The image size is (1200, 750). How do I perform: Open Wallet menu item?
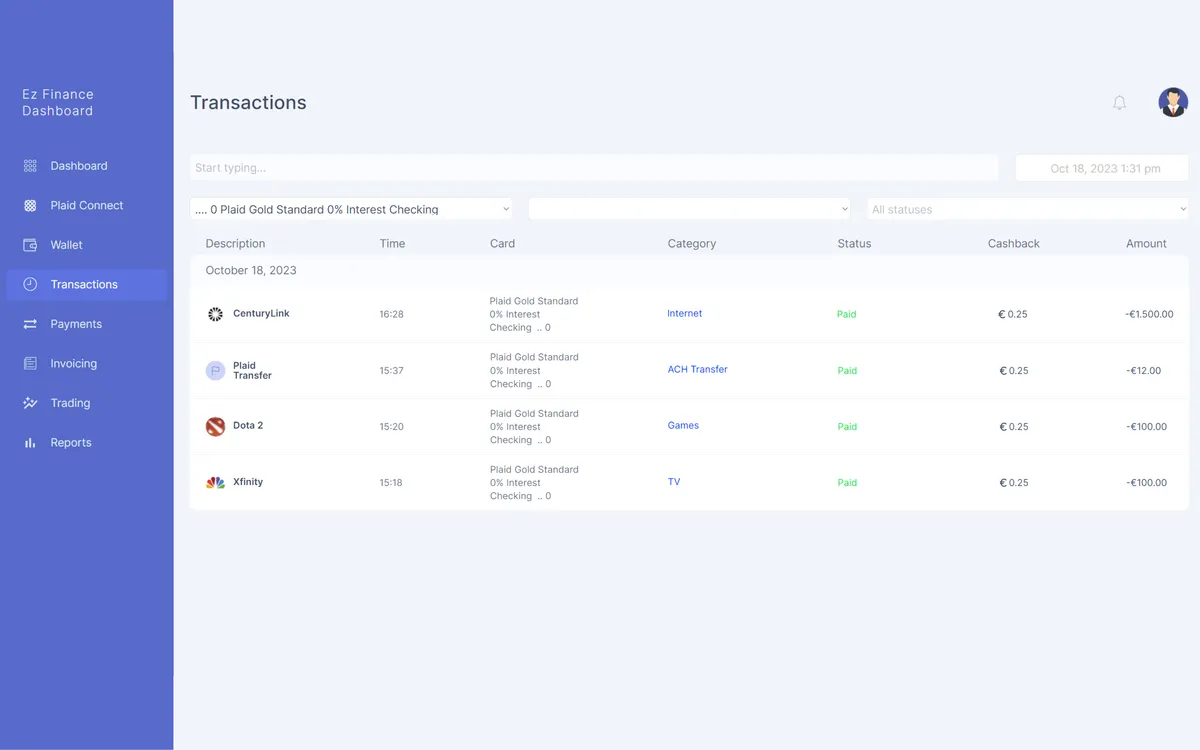click(87, 245)
